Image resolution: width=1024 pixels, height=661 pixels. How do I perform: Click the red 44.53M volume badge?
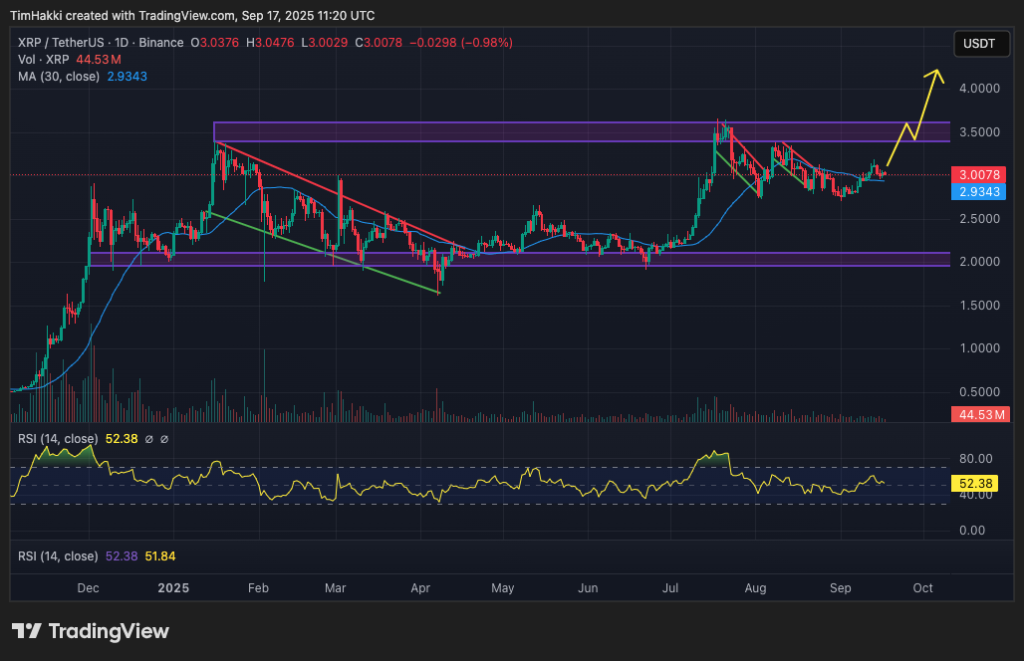981,414
